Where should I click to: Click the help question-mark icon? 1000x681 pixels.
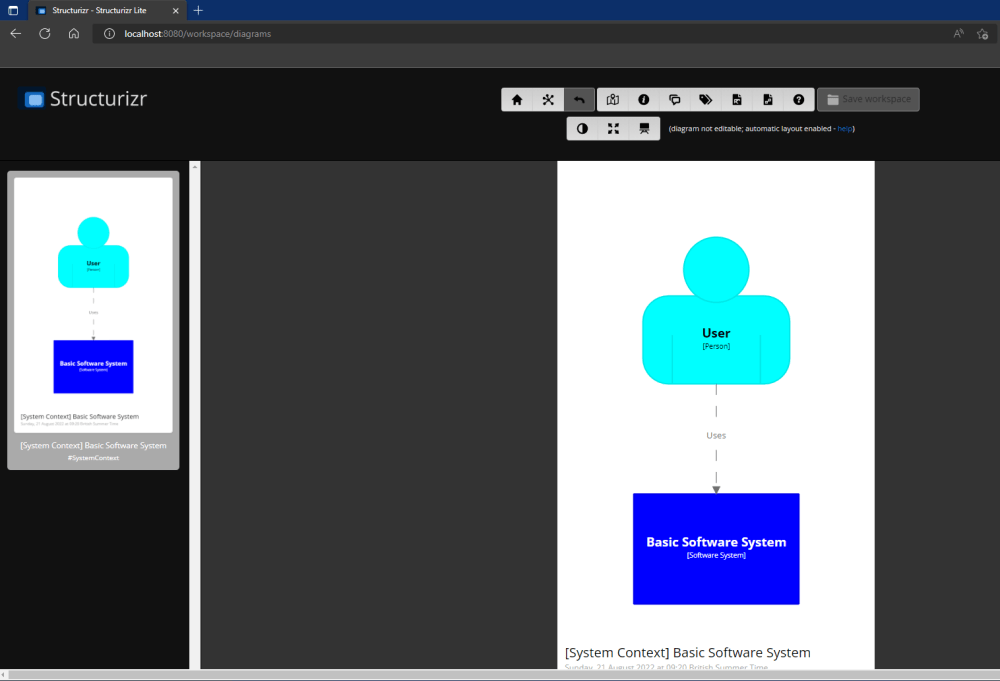798,99
